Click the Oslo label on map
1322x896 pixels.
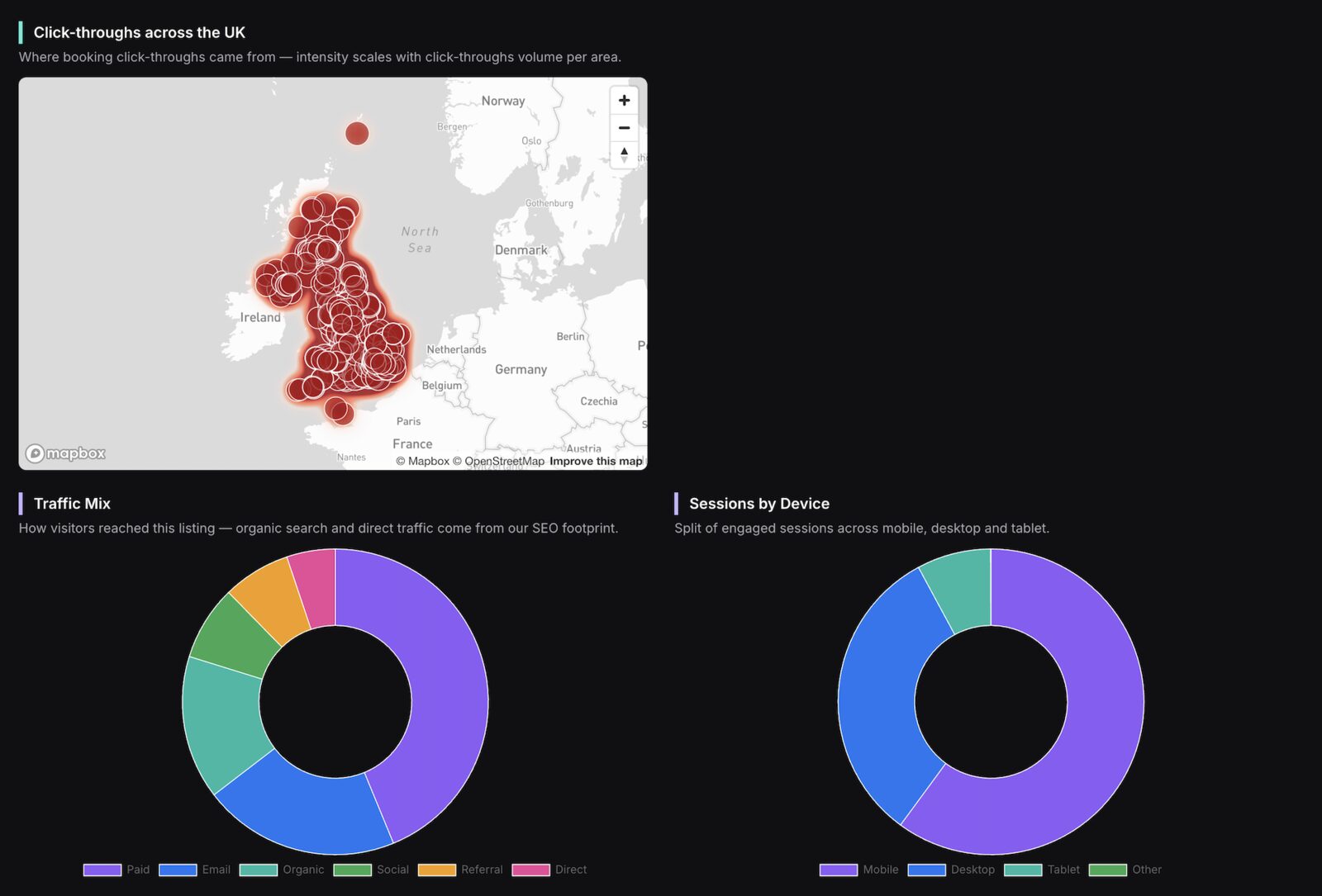tap(531, 141)
